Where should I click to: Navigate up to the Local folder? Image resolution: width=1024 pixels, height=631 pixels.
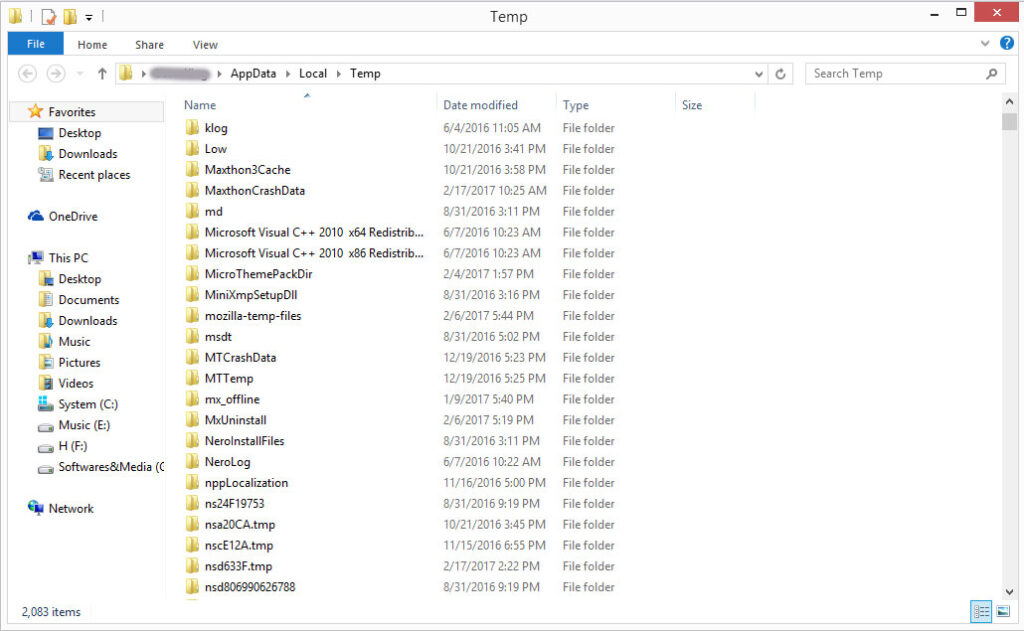pyautogui.click(x=102, y=73)
